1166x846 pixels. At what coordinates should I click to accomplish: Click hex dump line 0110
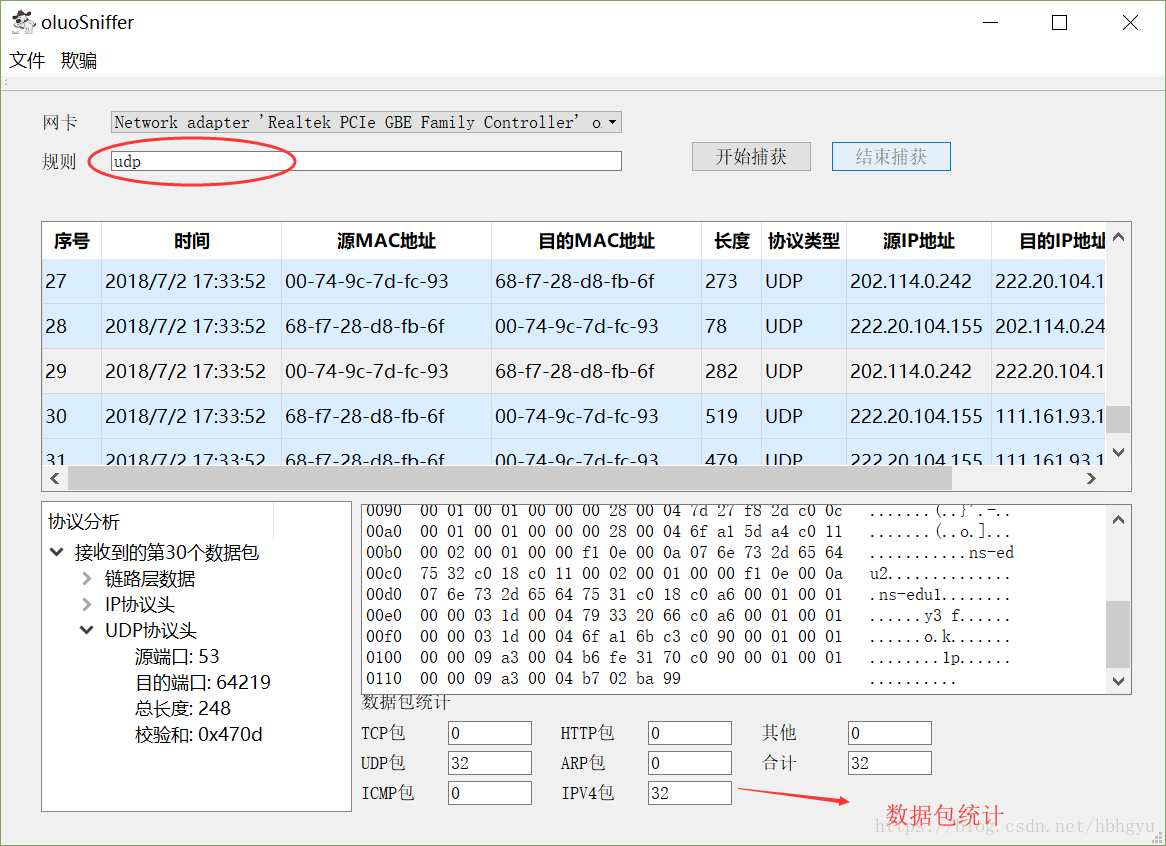click(662, 678)
